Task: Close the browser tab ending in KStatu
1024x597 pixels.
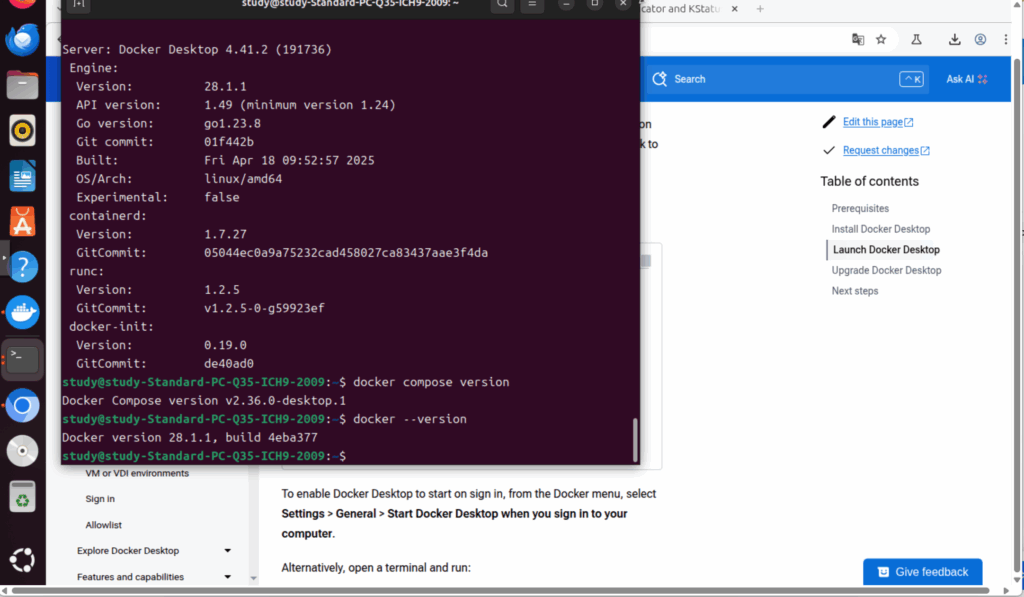Action: pyautogui.click(x=735, y=9)
